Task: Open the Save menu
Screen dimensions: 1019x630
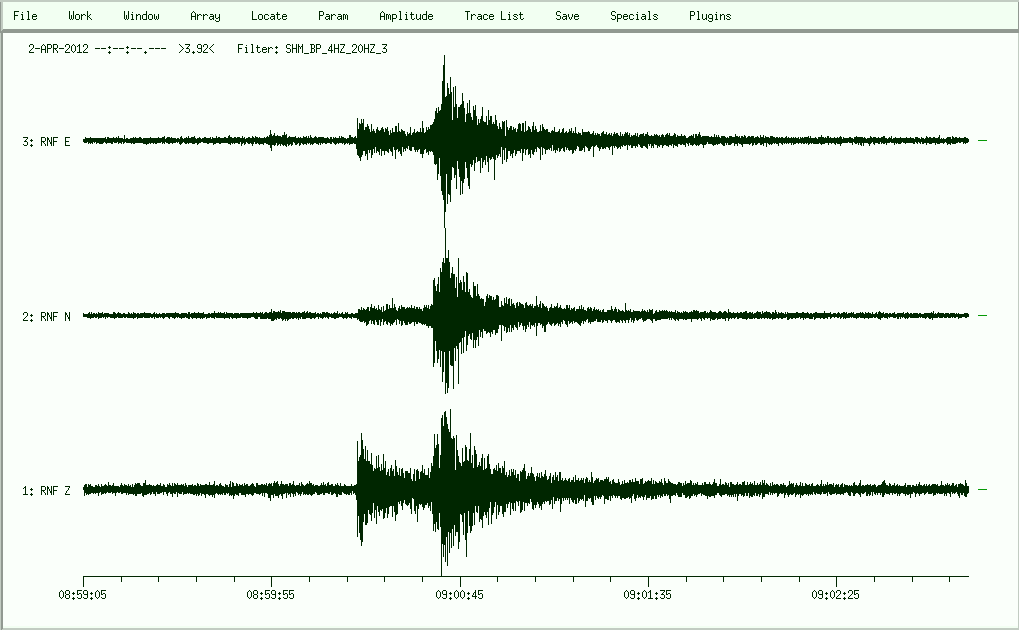Action: point(567,16)
